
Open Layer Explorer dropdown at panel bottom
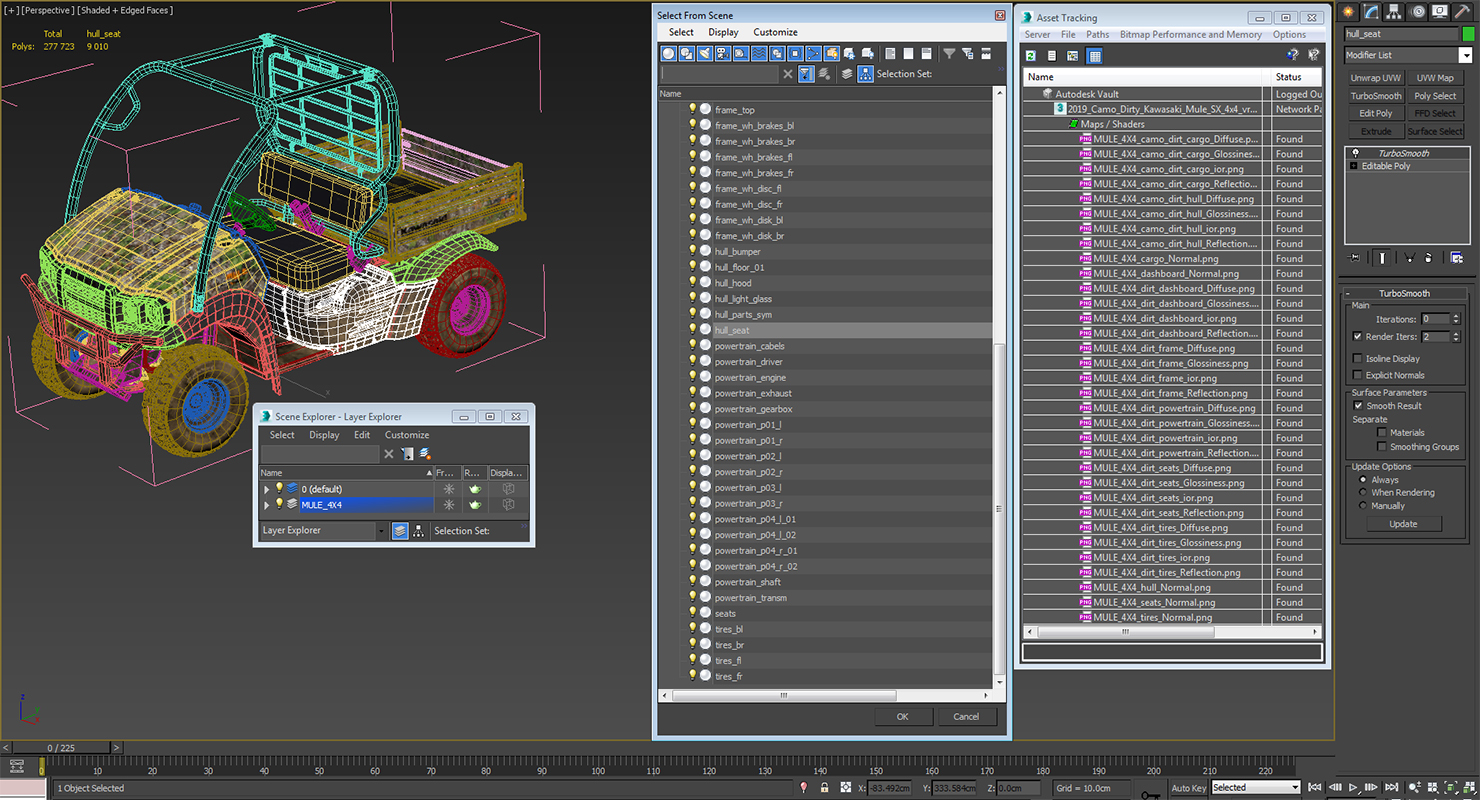381,531
